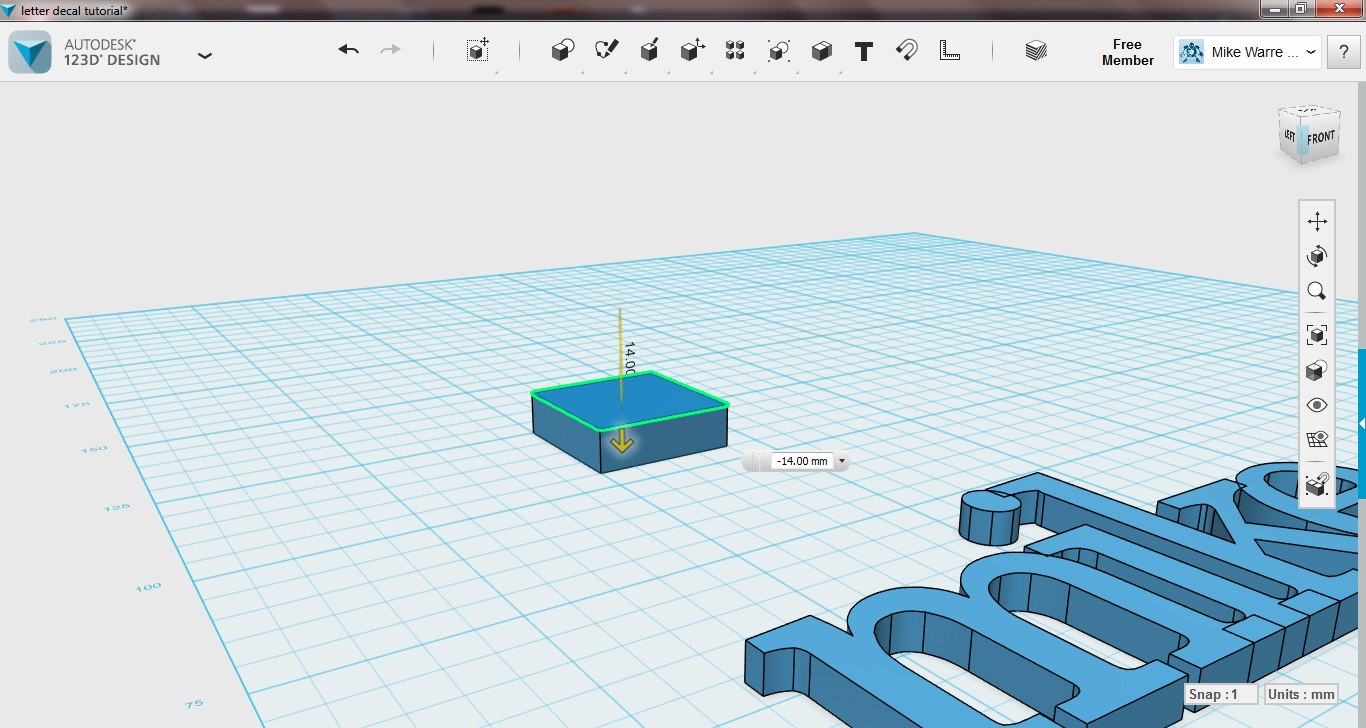Click the LEFT face of the view cube
The height and width of the screenshot is (728, 1366).
1290,135
